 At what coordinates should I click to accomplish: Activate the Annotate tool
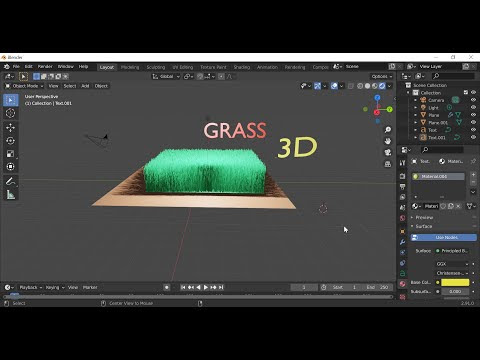click(10, 182)
